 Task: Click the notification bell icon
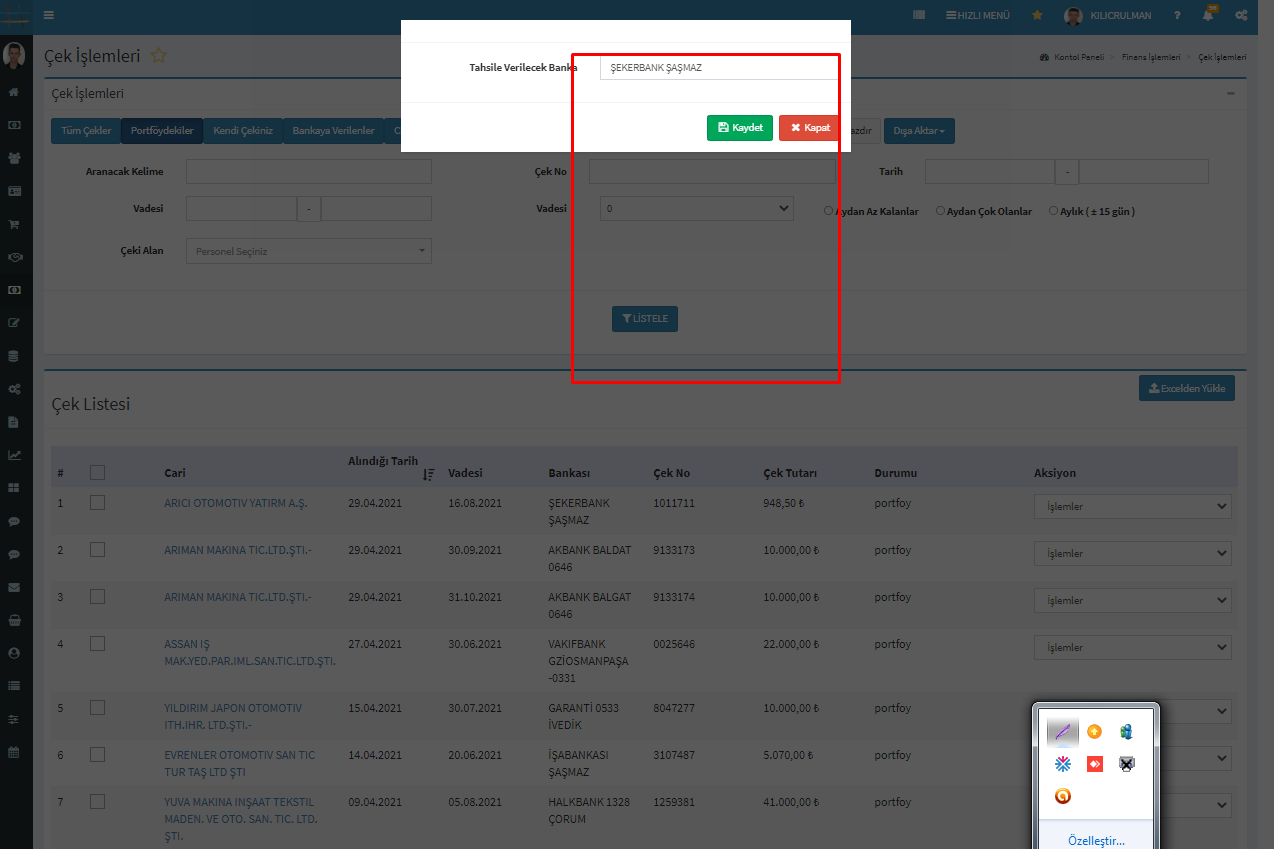coord(1209,16)
